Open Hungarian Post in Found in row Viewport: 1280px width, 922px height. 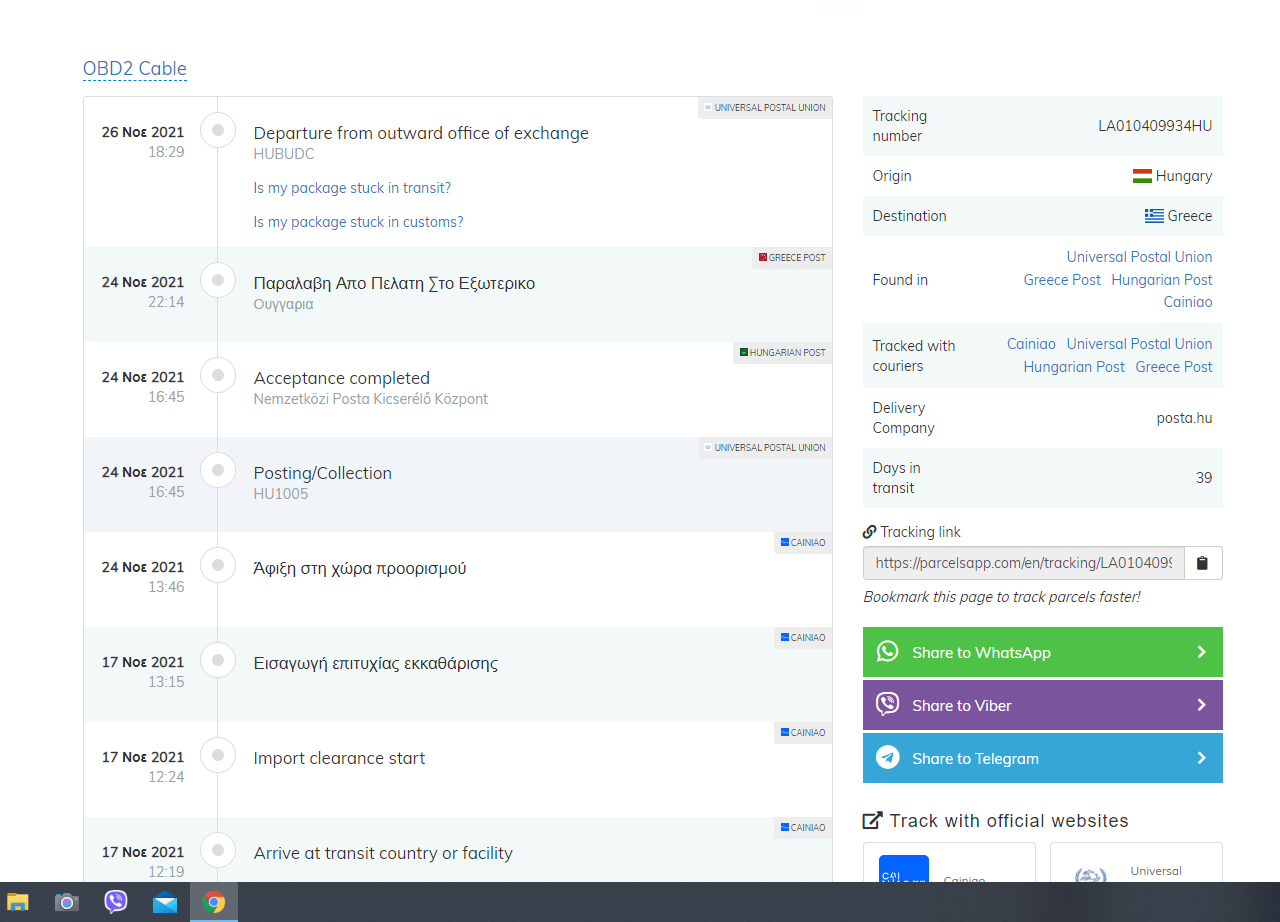[1162, 280]
